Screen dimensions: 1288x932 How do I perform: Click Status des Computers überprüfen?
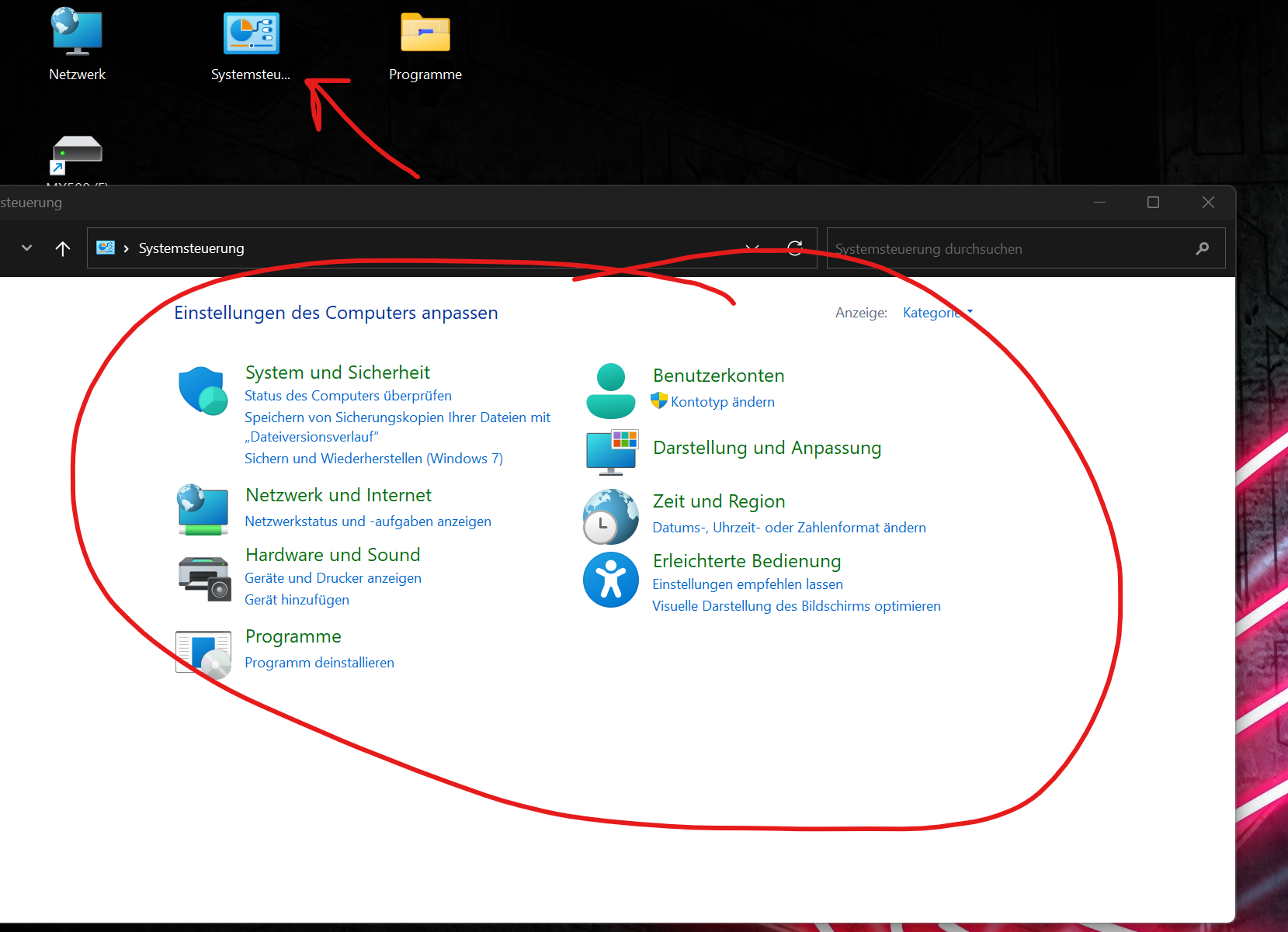coord(348,396)
